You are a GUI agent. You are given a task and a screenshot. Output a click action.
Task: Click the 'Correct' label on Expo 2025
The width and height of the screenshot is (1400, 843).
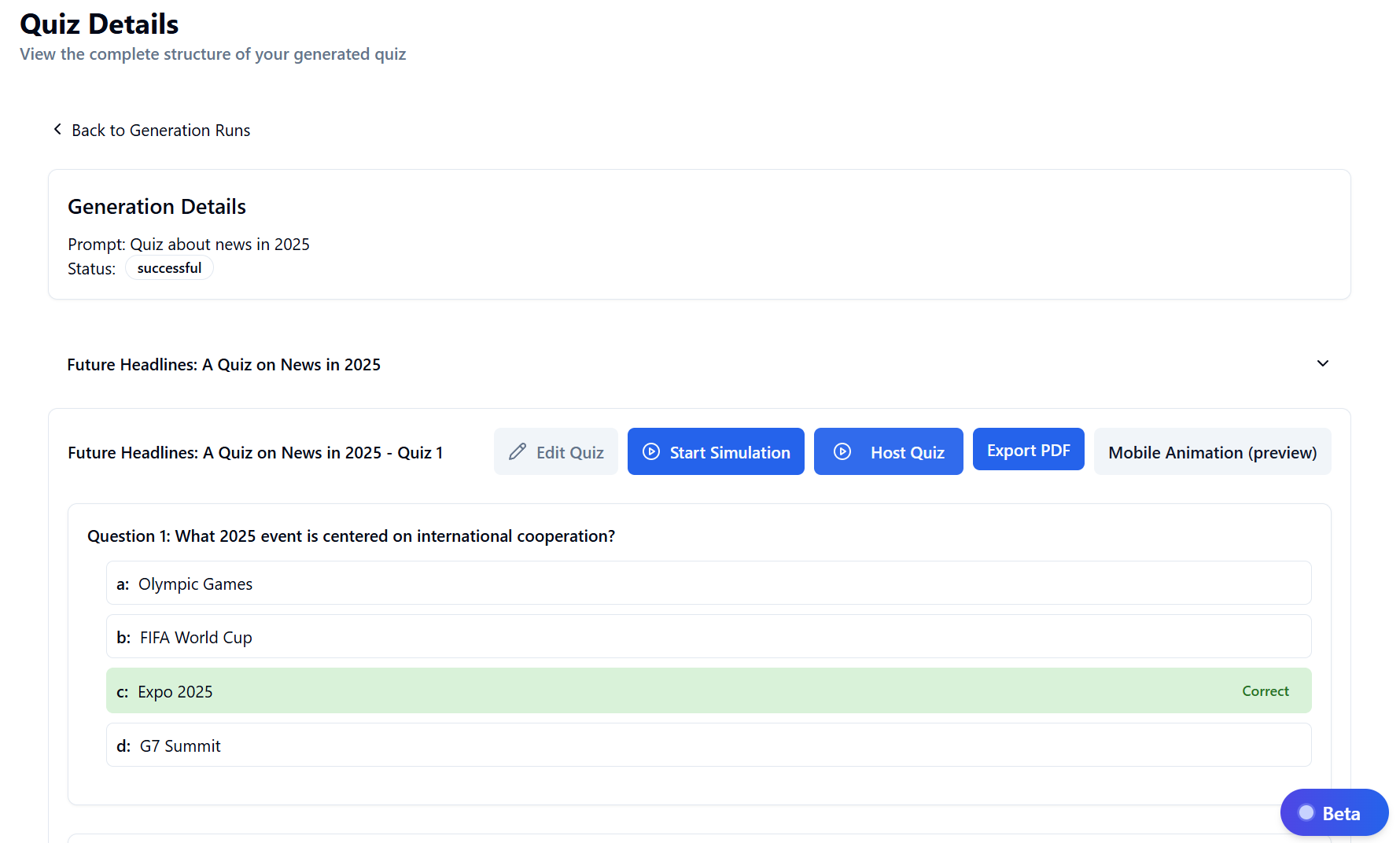1266,690
